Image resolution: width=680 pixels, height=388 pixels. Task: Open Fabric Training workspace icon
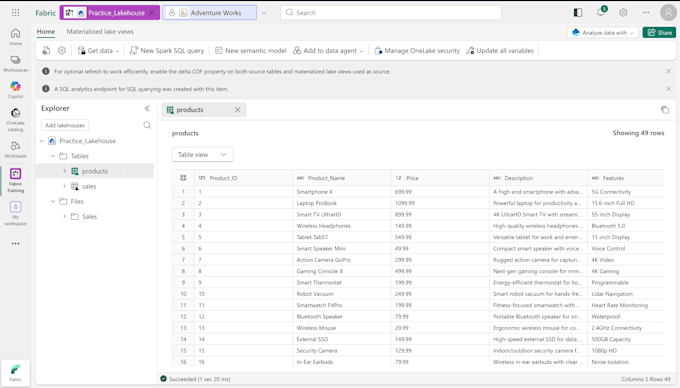coord(16,180)
